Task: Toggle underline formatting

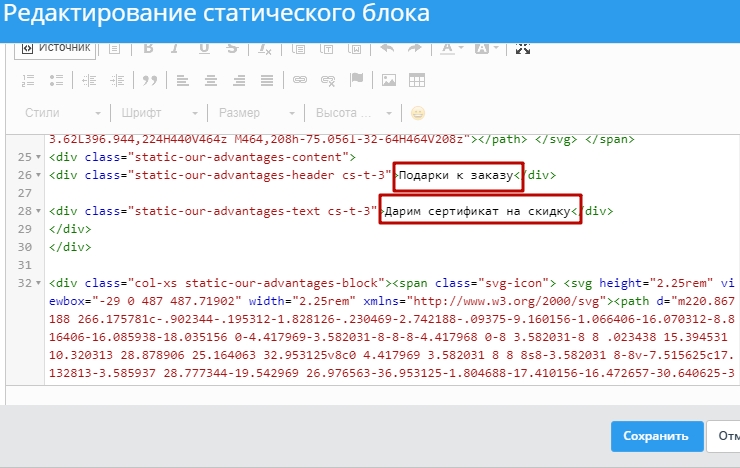Action: coord(204,48)
